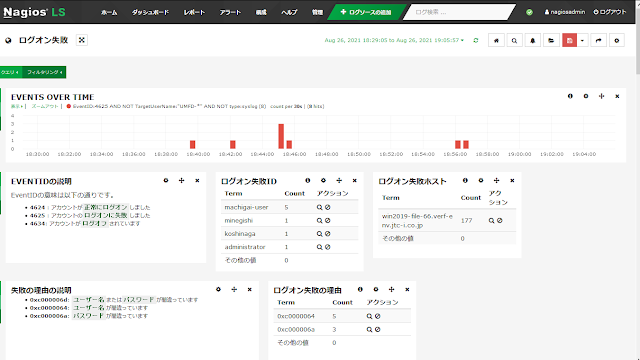Screen dimensions: 640x360
Task: Click the share arrow toolbar icon
Action: pyautogui.click(x=598, y=40)
